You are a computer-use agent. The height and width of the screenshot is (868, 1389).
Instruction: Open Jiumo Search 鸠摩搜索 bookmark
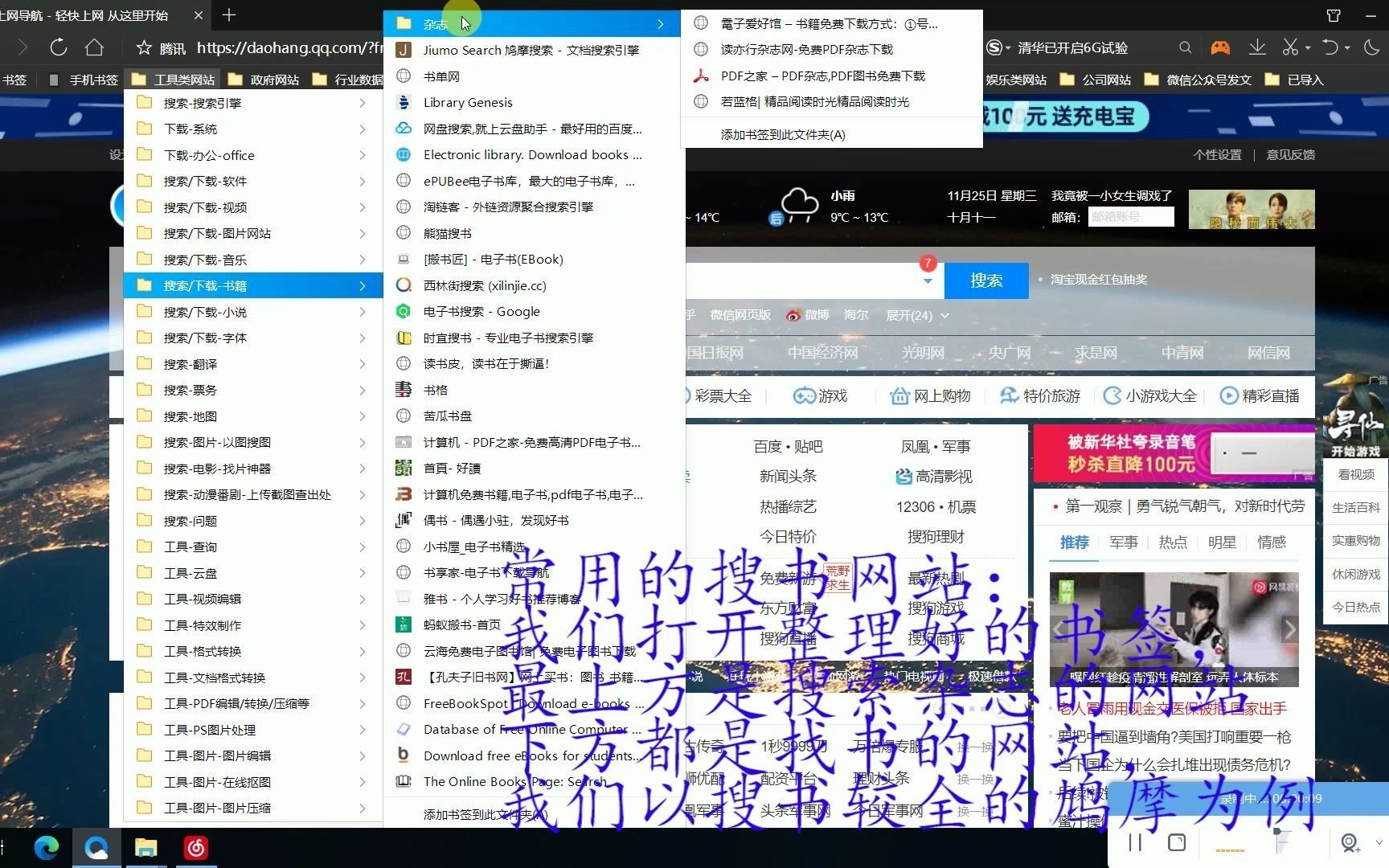[533, 50]
